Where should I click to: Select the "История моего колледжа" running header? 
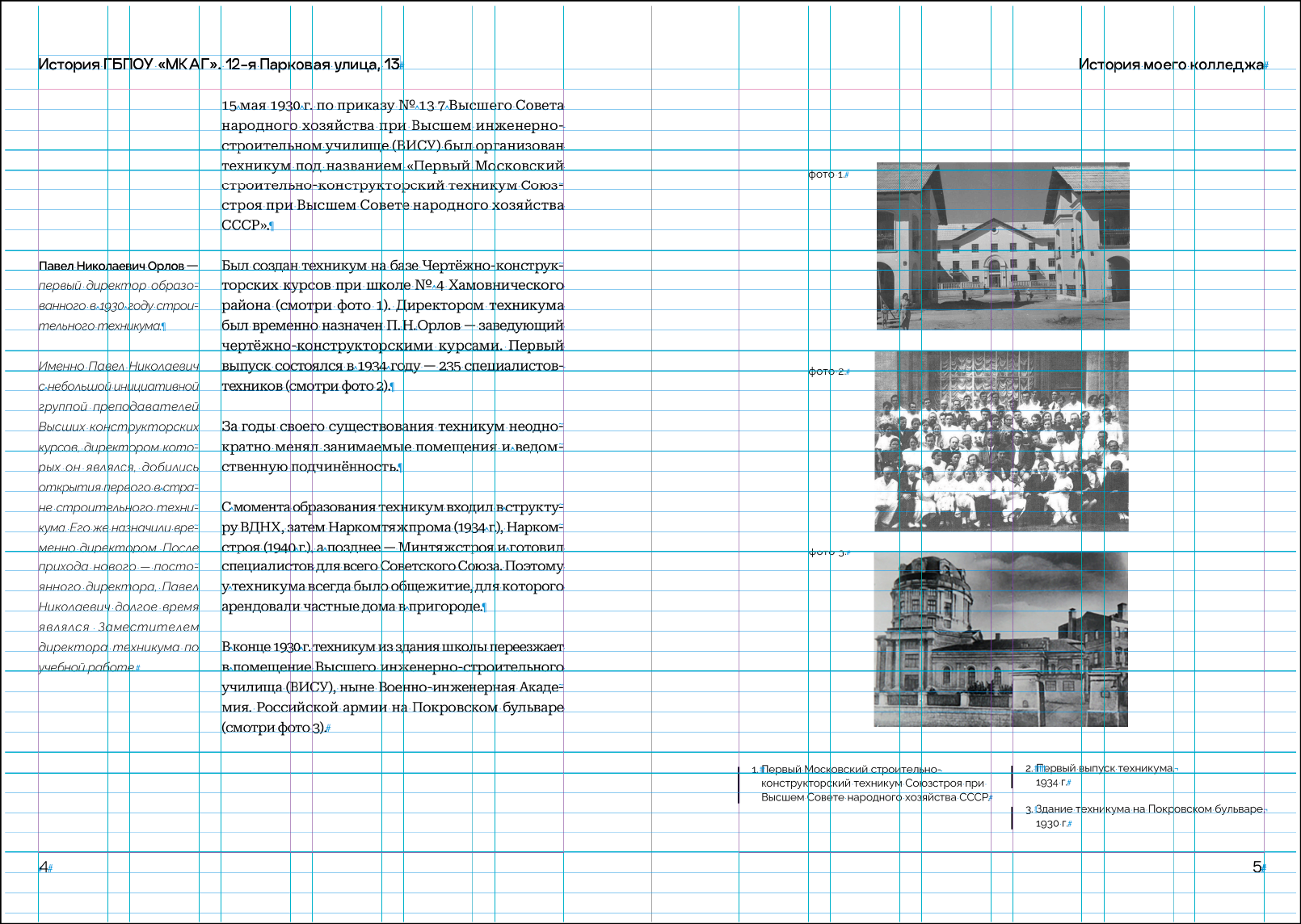[x=1170, y=65]
